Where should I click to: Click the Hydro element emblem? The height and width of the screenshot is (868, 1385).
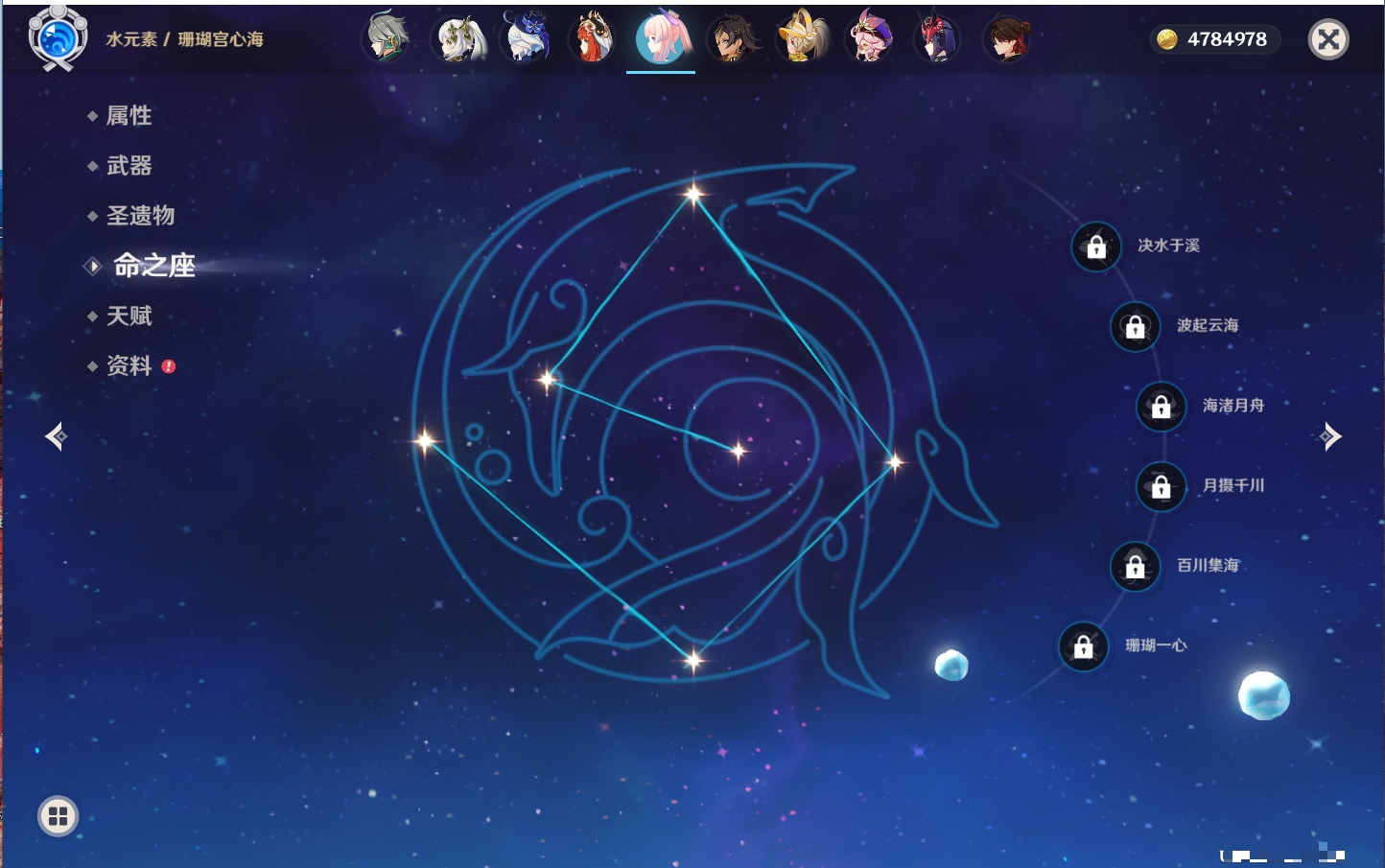(x=58, y=38)
